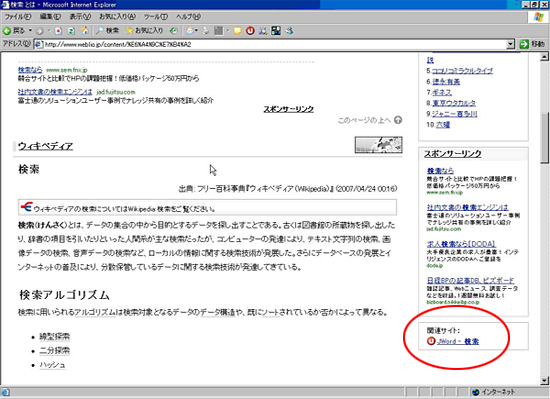Open the sidebar 社内文書の検索エンジンは link

coord(467,207)
